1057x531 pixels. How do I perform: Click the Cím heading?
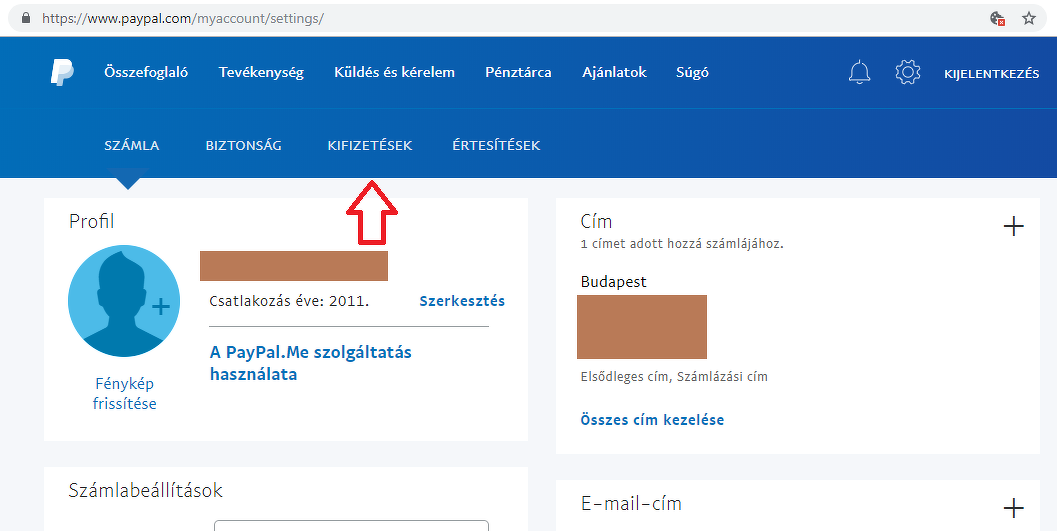tap(596, 222)
